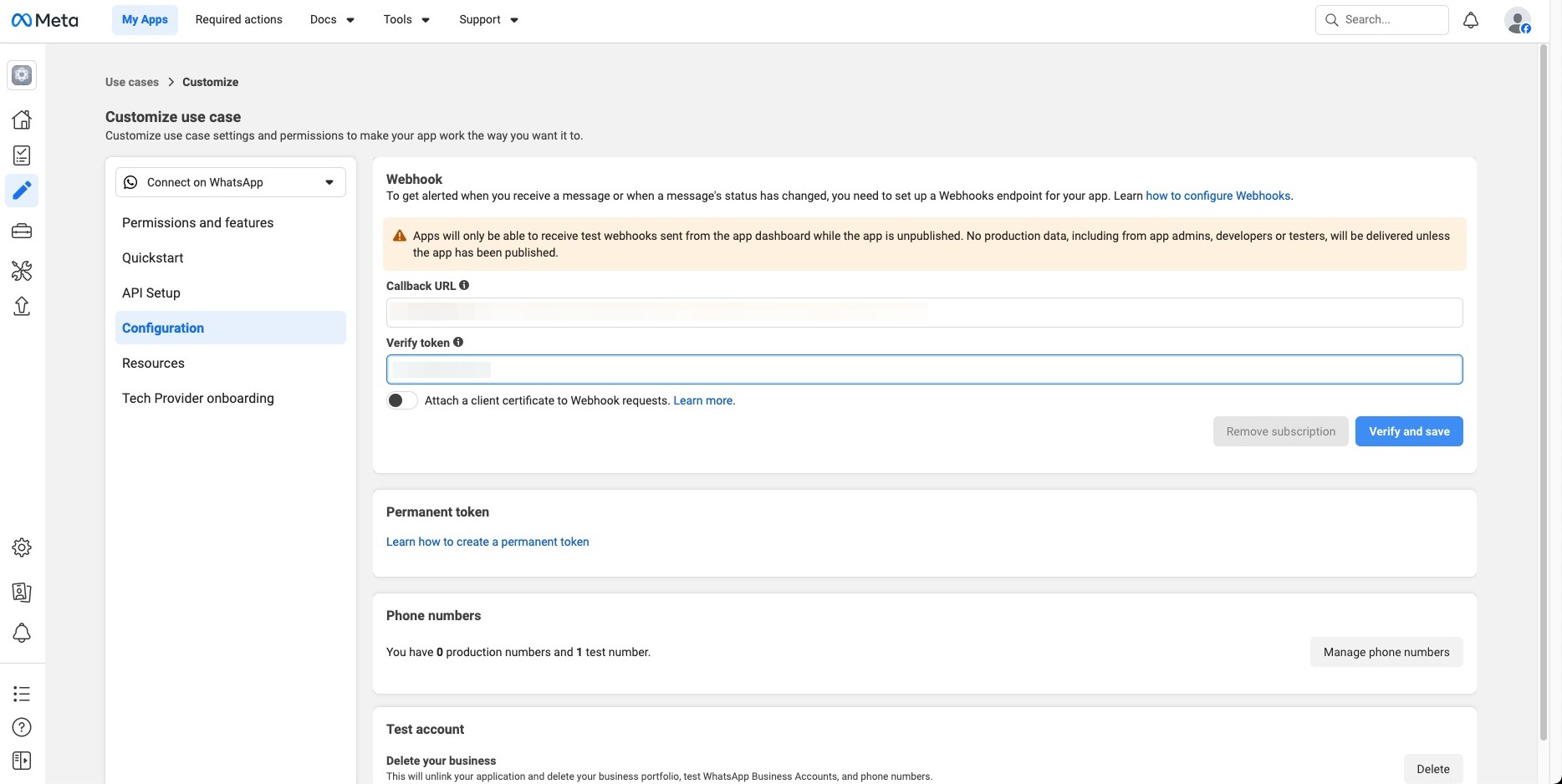Click the home icon in left sidebar
The image size is (1562, 784).
(x=22, y=120)
